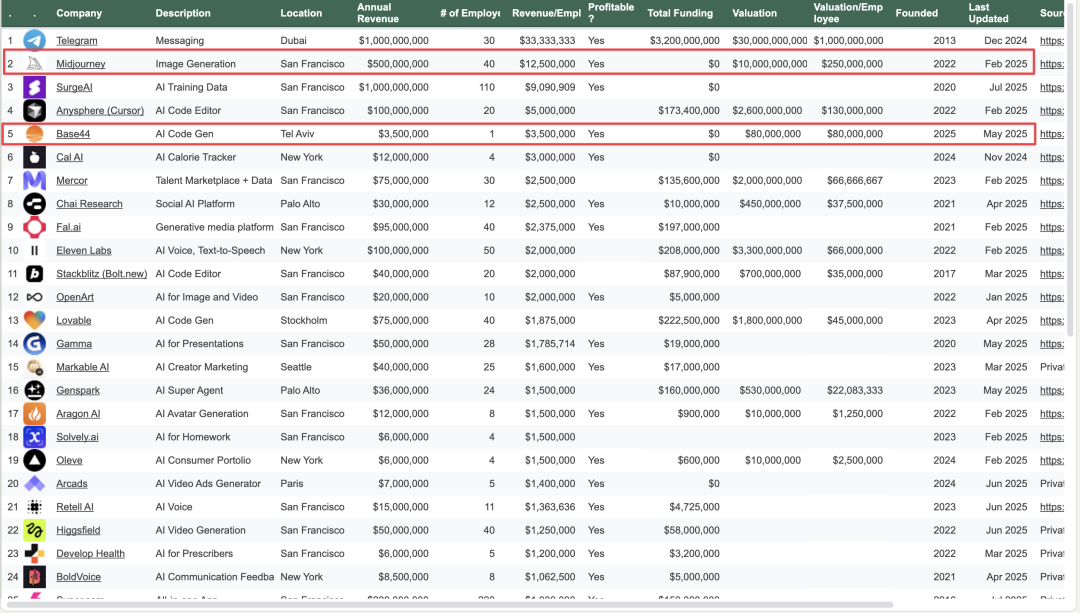Open the Midjourney company link
The image size is (1080, 613).
pyautogui.click(x=81, y=64)
